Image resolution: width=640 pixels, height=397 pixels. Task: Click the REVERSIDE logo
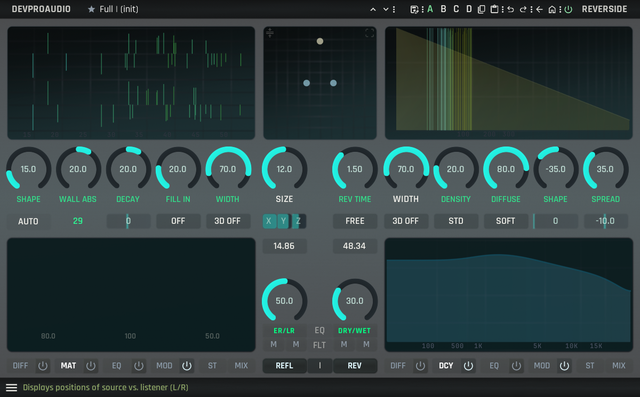[x=604, y=9]
